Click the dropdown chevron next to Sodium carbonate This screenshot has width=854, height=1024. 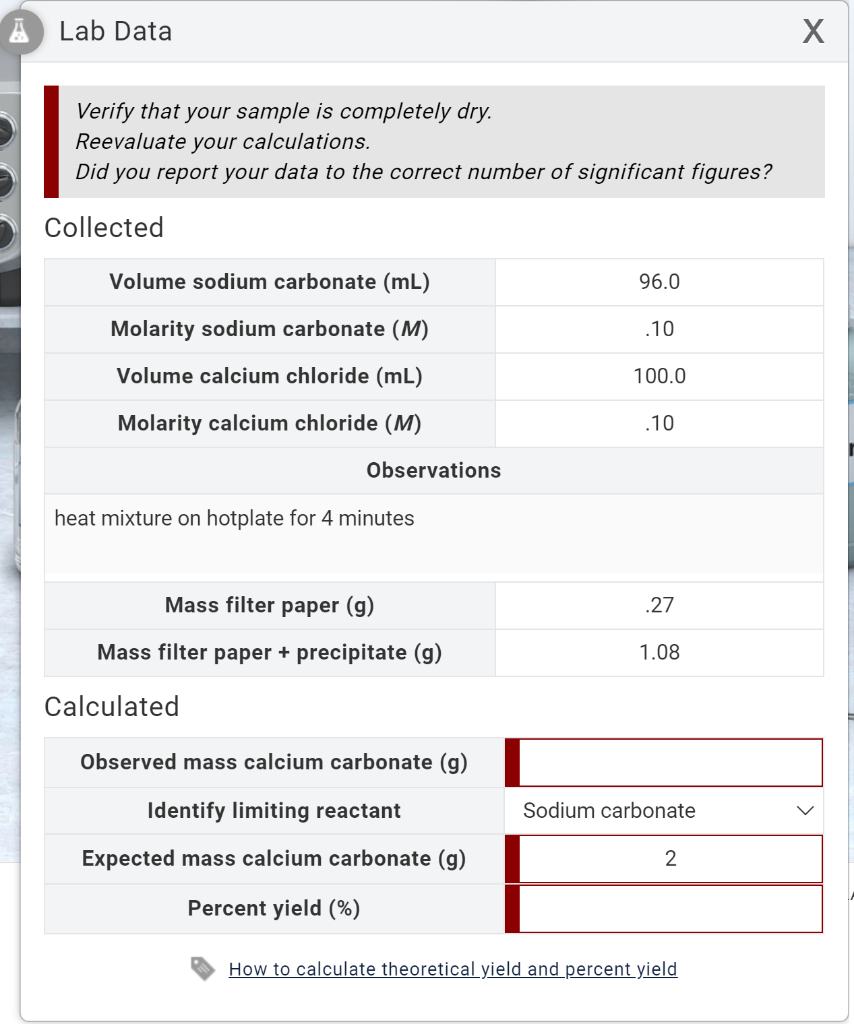pyautogui.click(x=805, y=811)
